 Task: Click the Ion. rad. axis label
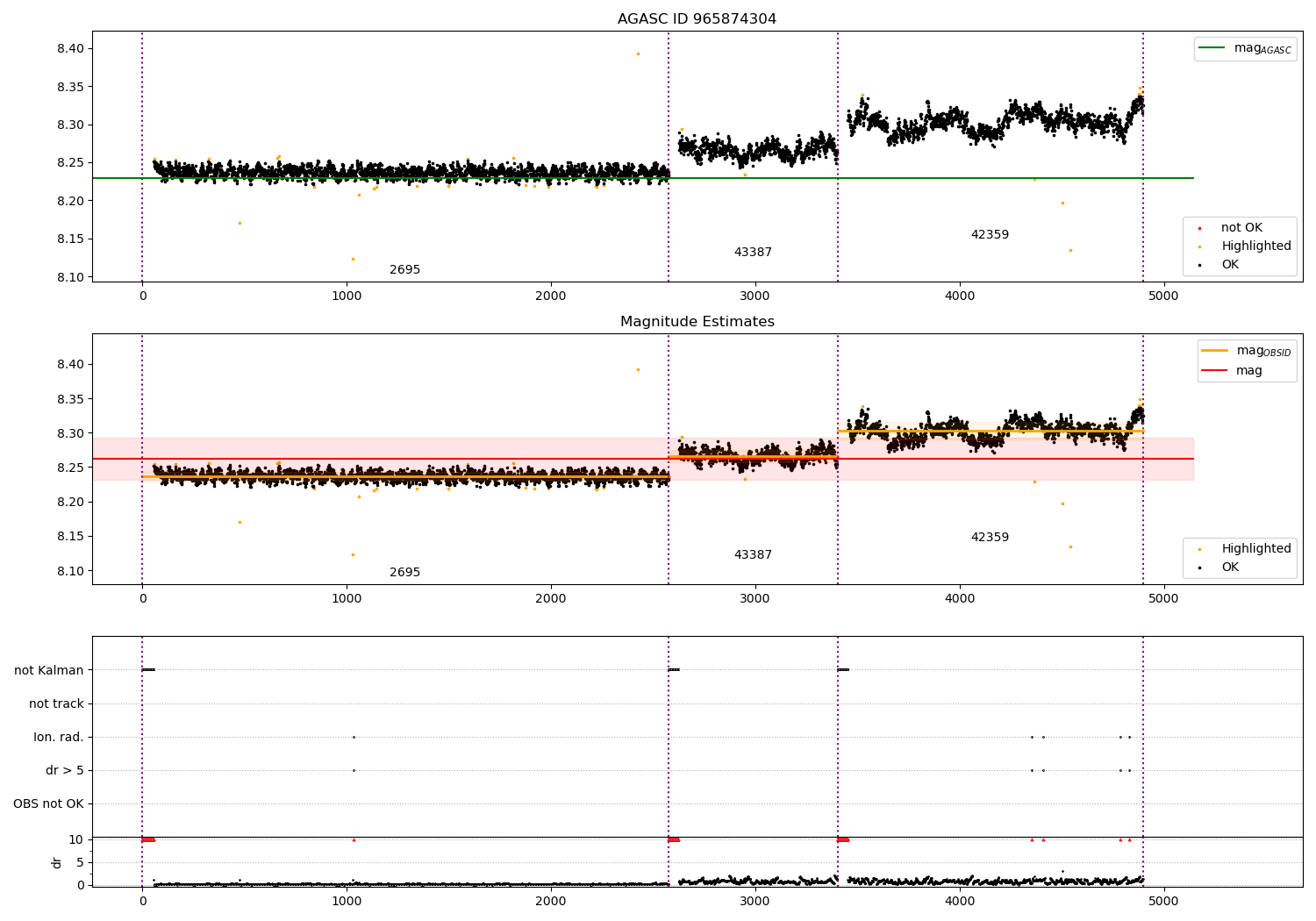(x=59, y=738)
